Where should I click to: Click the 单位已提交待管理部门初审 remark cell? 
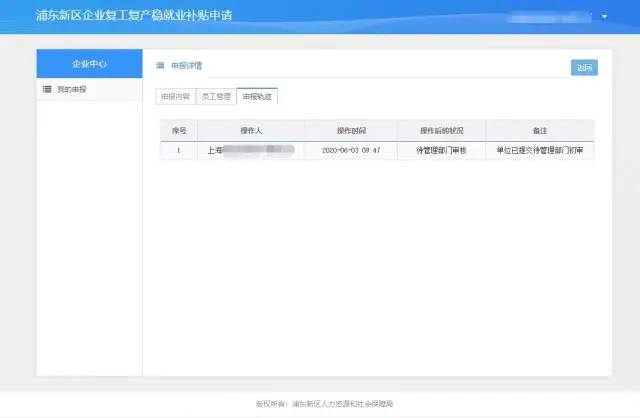pos(540,150)
